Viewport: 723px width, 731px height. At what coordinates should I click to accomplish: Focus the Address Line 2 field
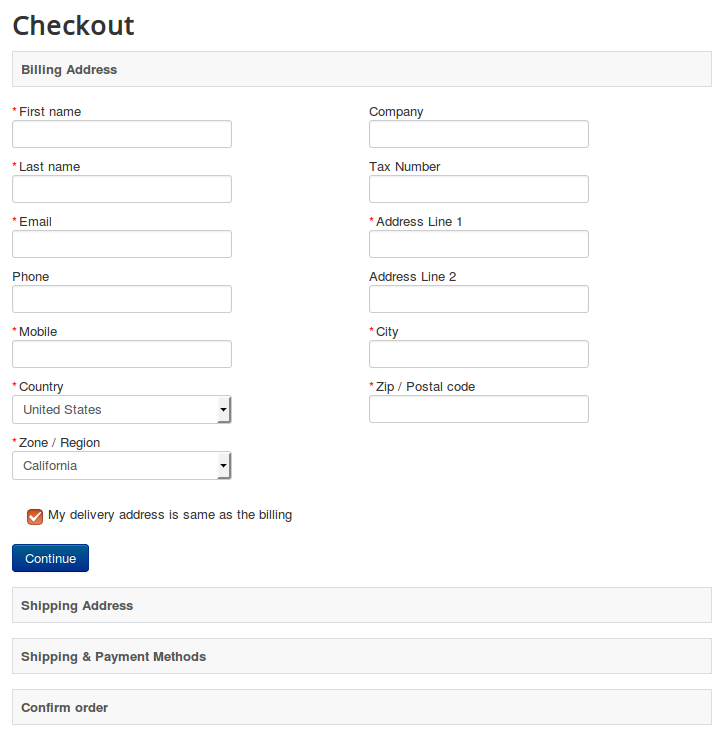click(x=478, y=299)
